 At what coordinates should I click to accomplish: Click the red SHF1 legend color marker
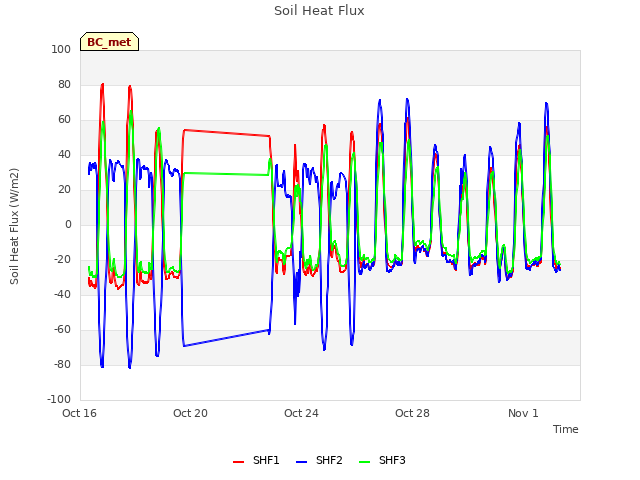click(238, 462)
